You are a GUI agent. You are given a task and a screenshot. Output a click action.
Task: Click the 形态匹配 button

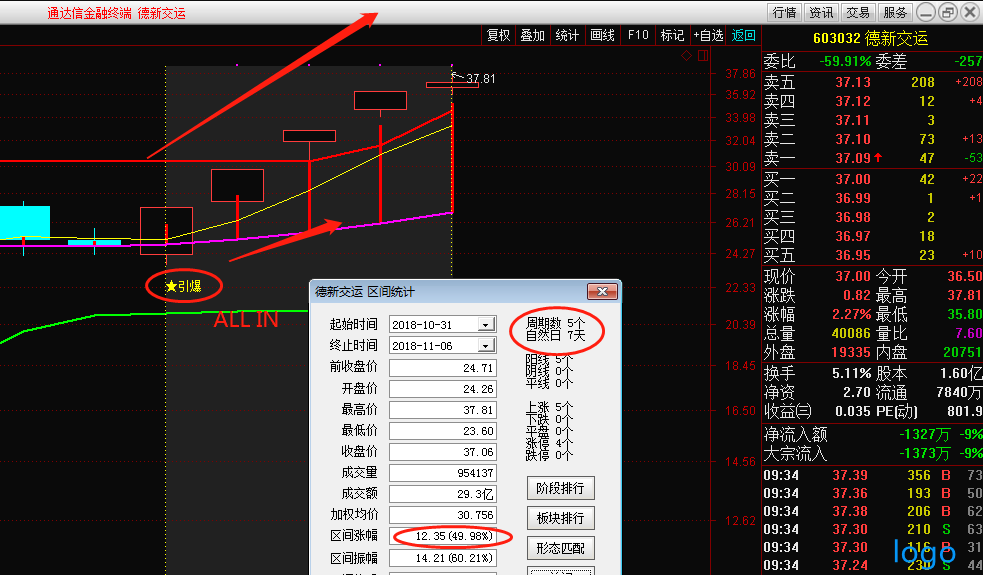(560, 548)
